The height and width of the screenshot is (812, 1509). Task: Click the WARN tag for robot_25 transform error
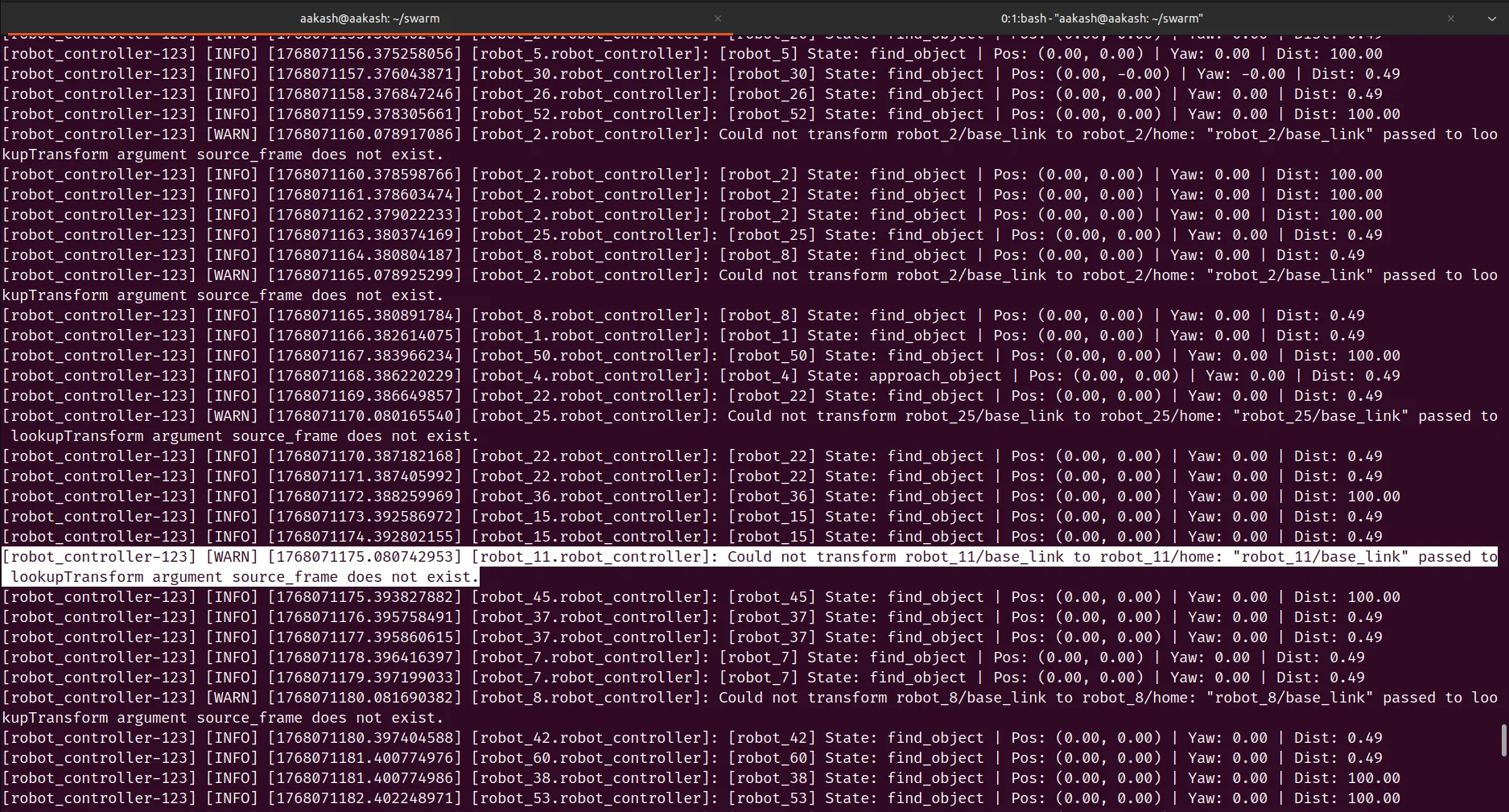[x=233, y=415]
